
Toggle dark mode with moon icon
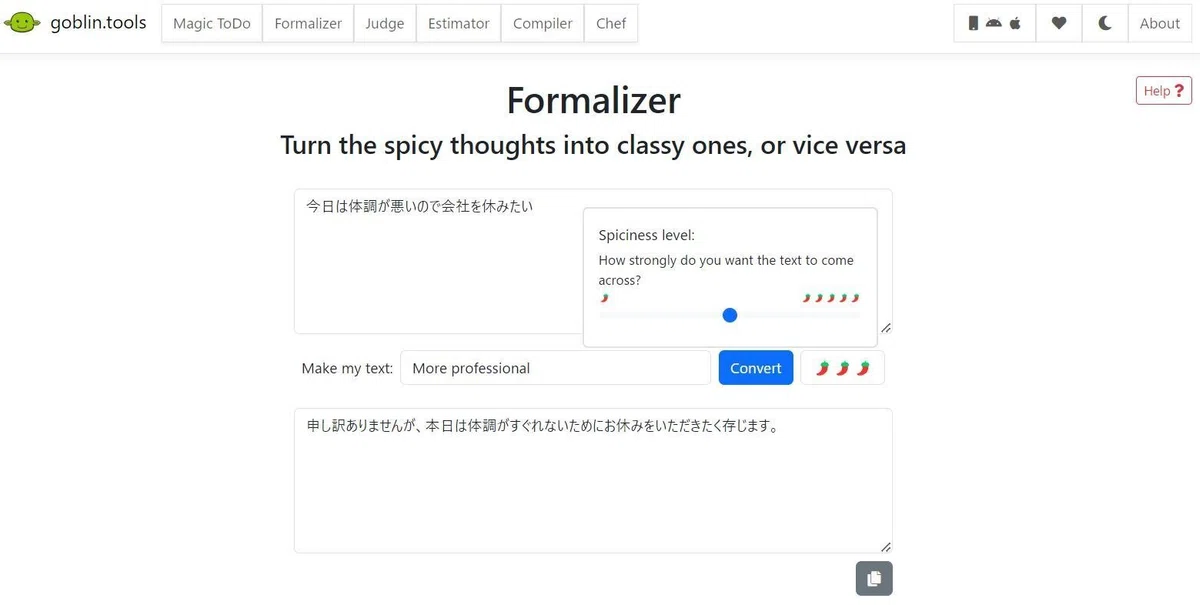point(1105,24)
